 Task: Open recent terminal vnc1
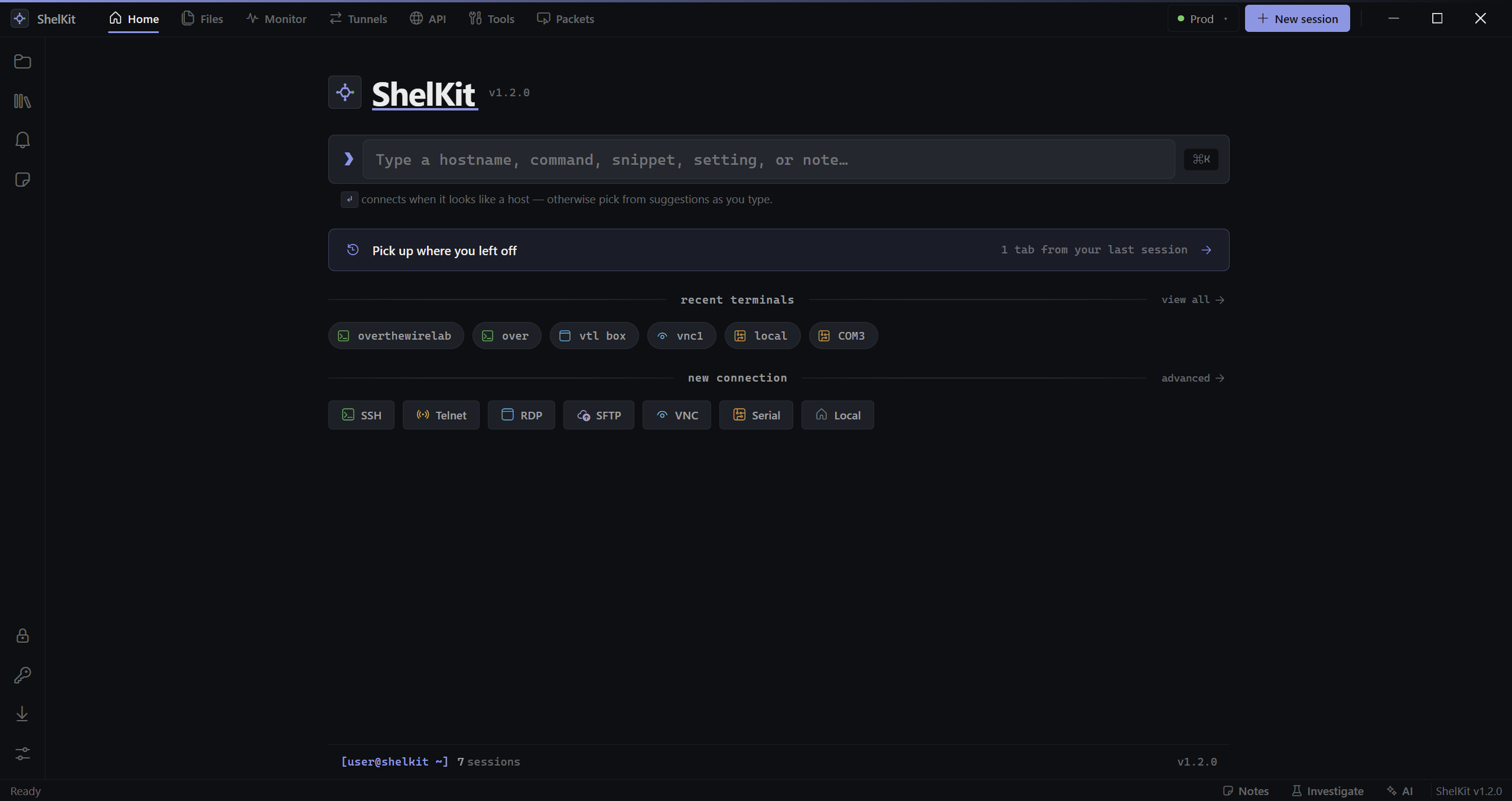point(681,336)
